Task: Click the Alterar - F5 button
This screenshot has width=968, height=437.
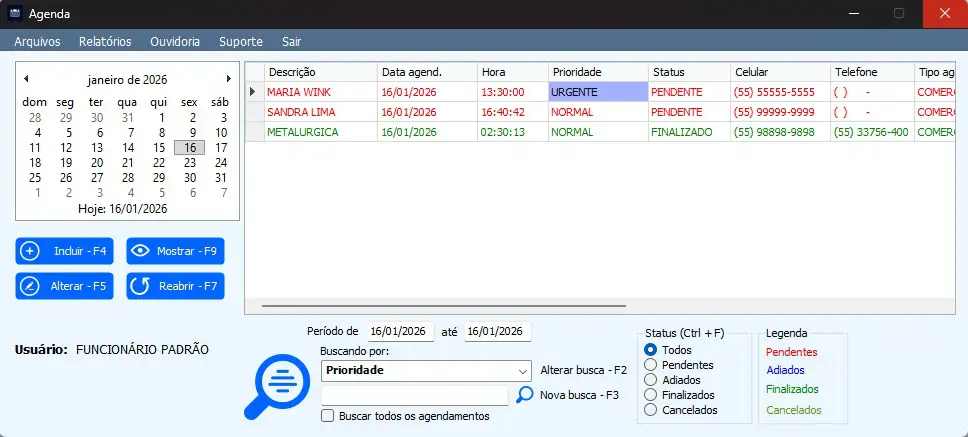Action: click(65, 286)
